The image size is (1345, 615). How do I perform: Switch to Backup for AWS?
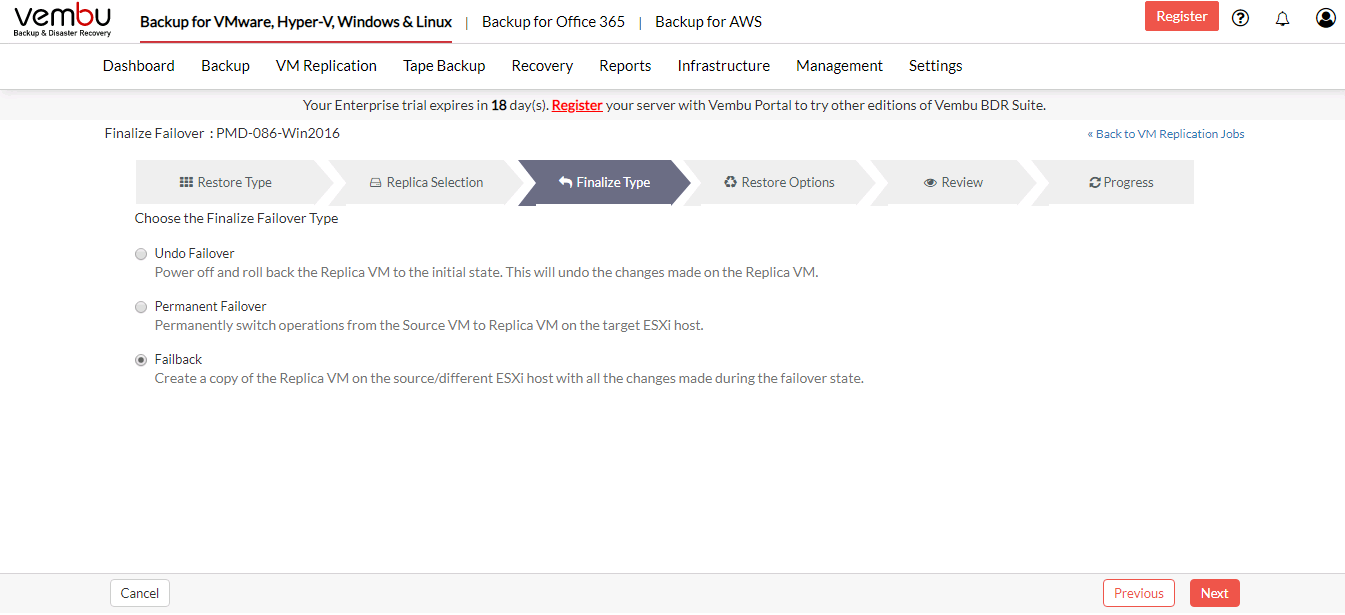coord(709,22)
